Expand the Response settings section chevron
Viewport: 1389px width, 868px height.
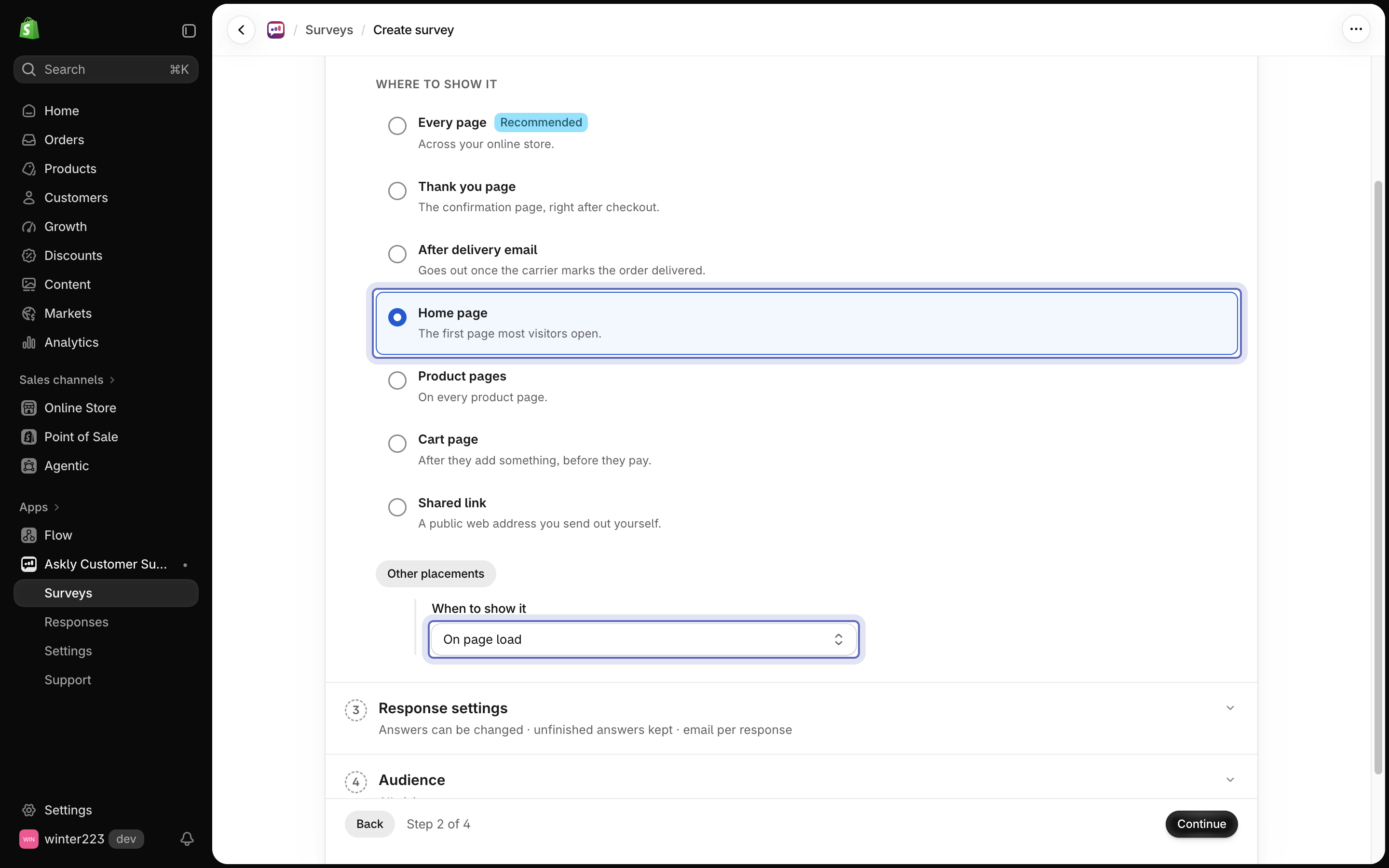(1230, 708)
